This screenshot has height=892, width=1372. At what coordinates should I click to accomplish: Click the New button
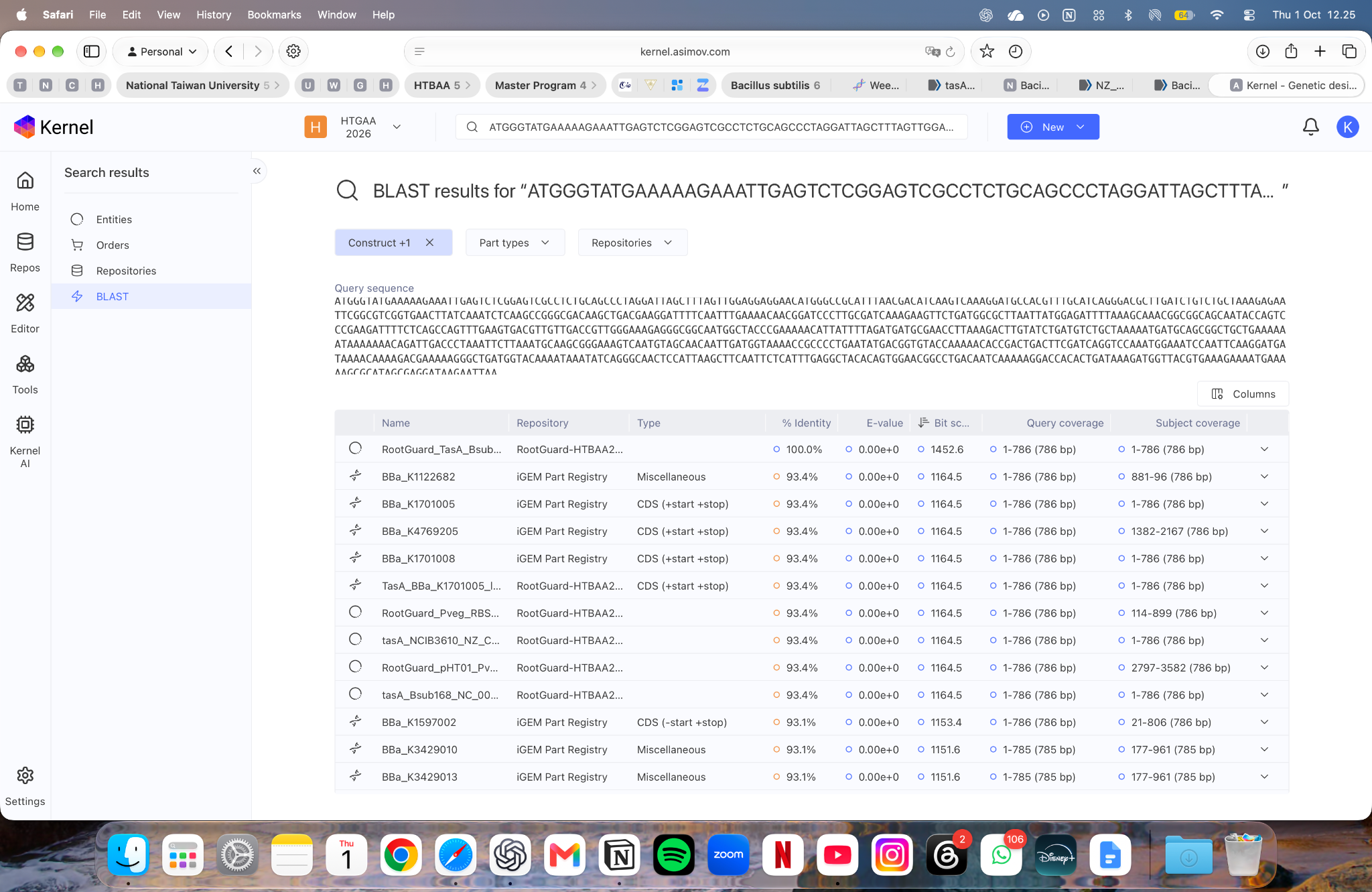pos(1052,127)
